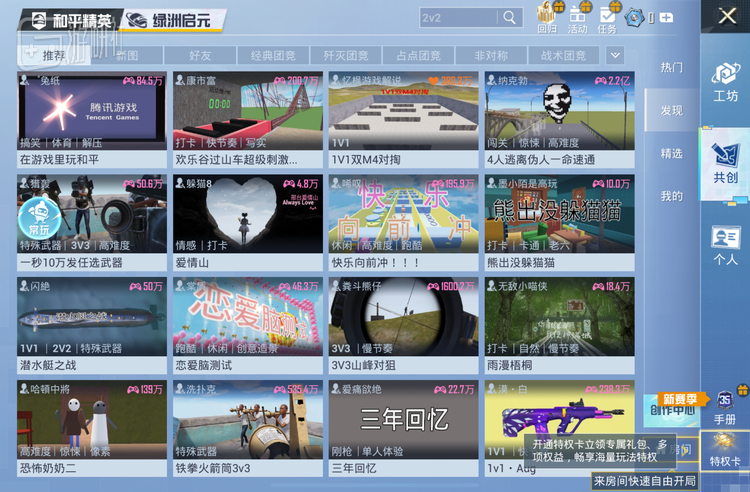Screen dimensions: 750x492
Task: Open the 回归 return gift icon
Action: tap(547, 18)
